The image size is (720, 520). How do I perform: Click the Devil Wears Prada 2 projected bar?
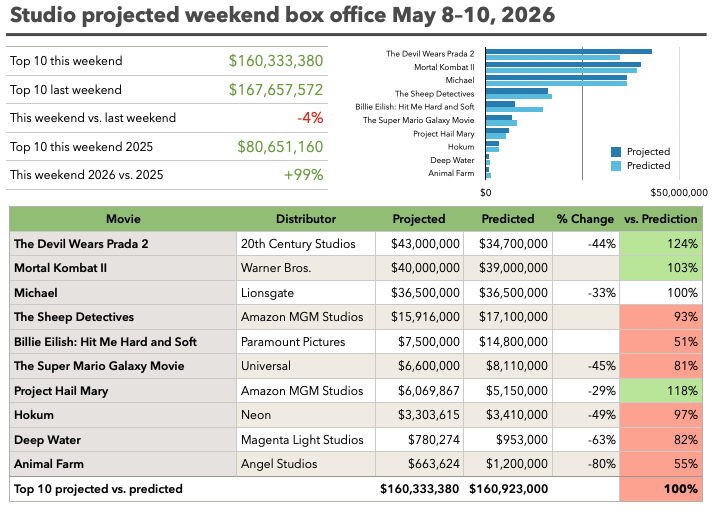568,51
